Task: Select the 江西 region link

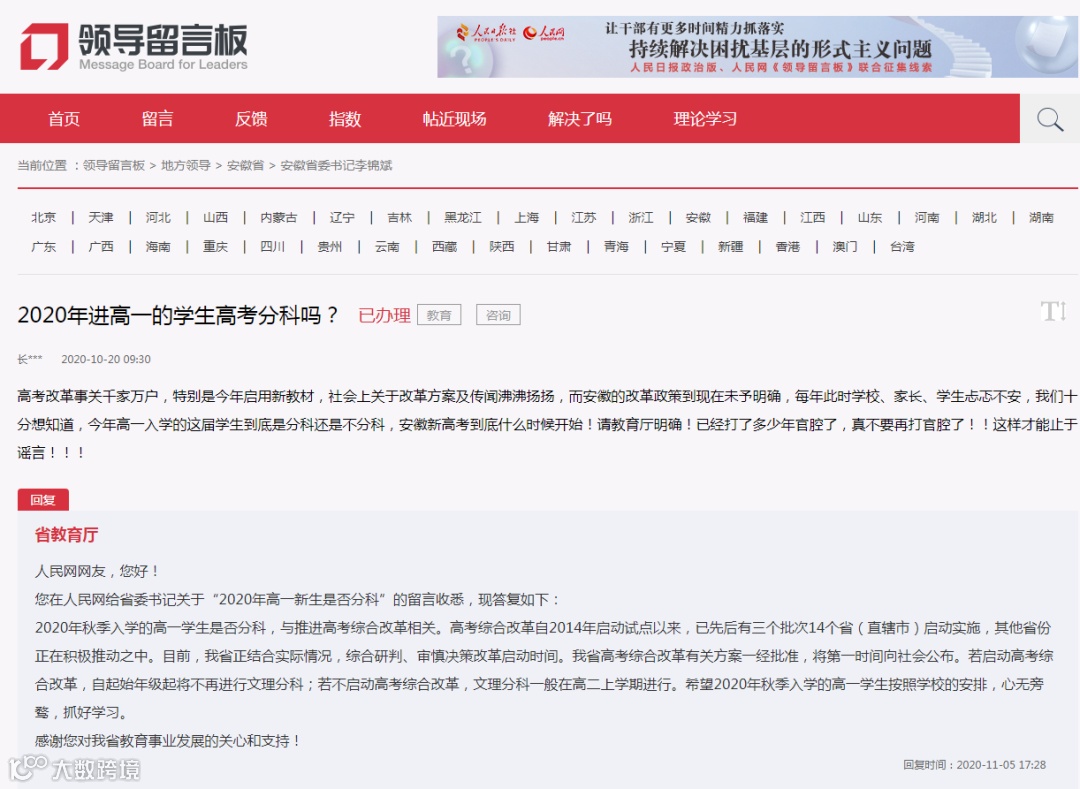Action: 813,218
